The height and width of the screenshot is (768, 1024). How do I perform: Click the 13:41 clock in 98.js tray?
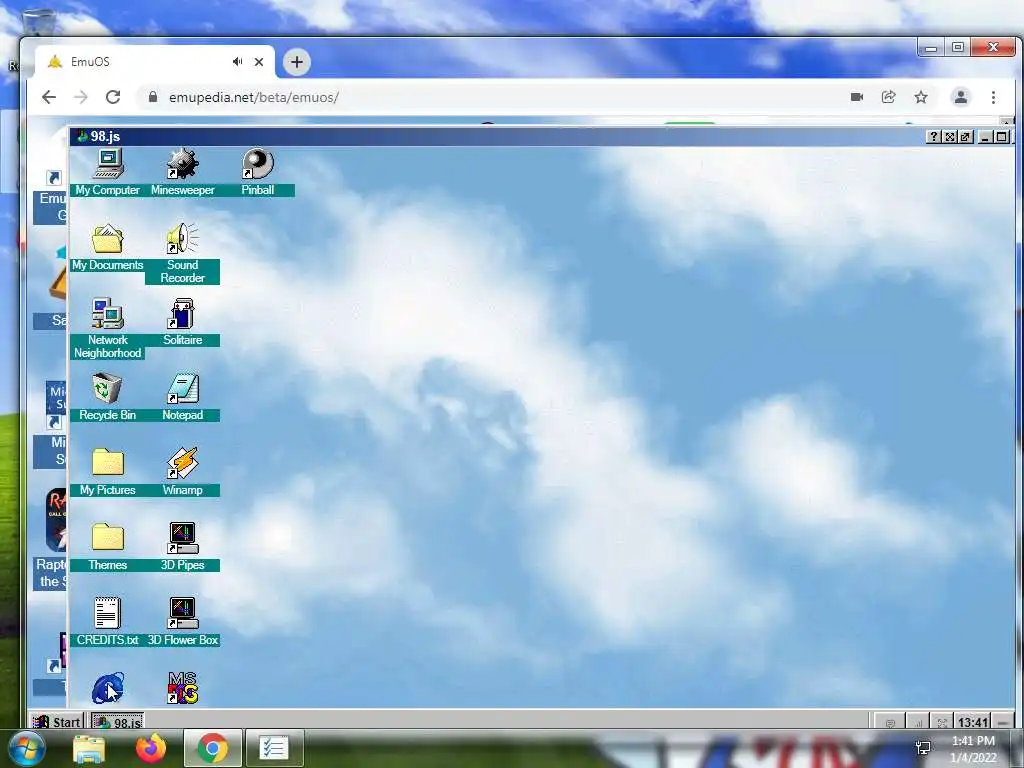point(972,722)
